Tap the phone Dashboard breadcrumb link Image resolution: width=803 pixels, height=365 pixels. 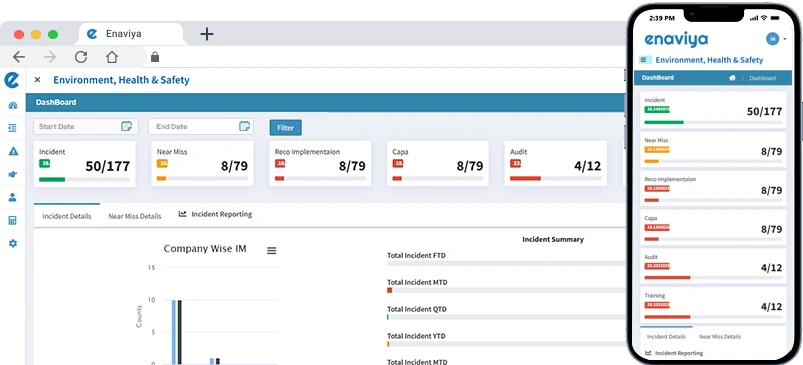763,78
